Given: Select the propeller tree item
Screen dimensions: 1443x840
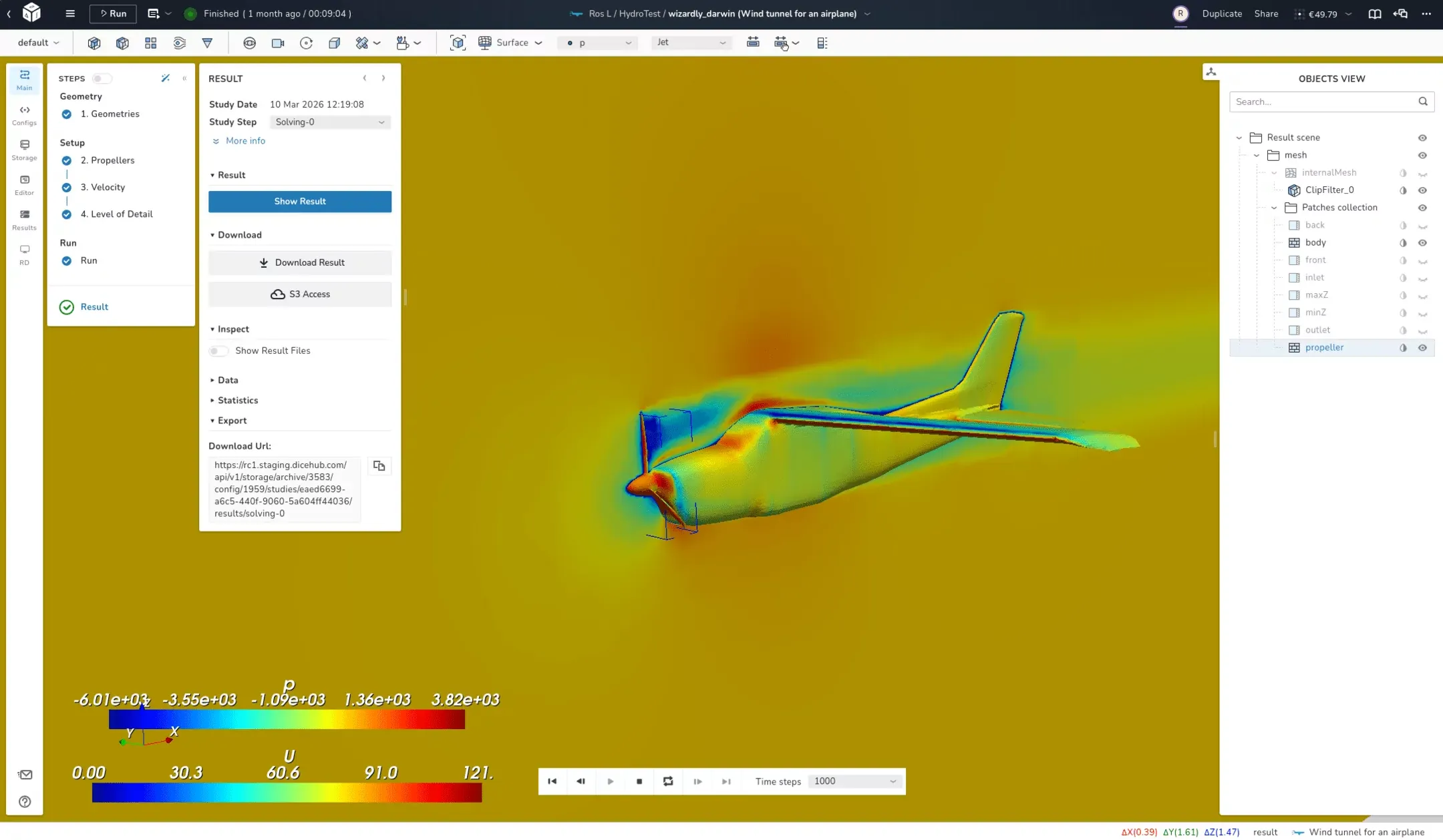Looking at the screenshot, I should (1324, 347).
